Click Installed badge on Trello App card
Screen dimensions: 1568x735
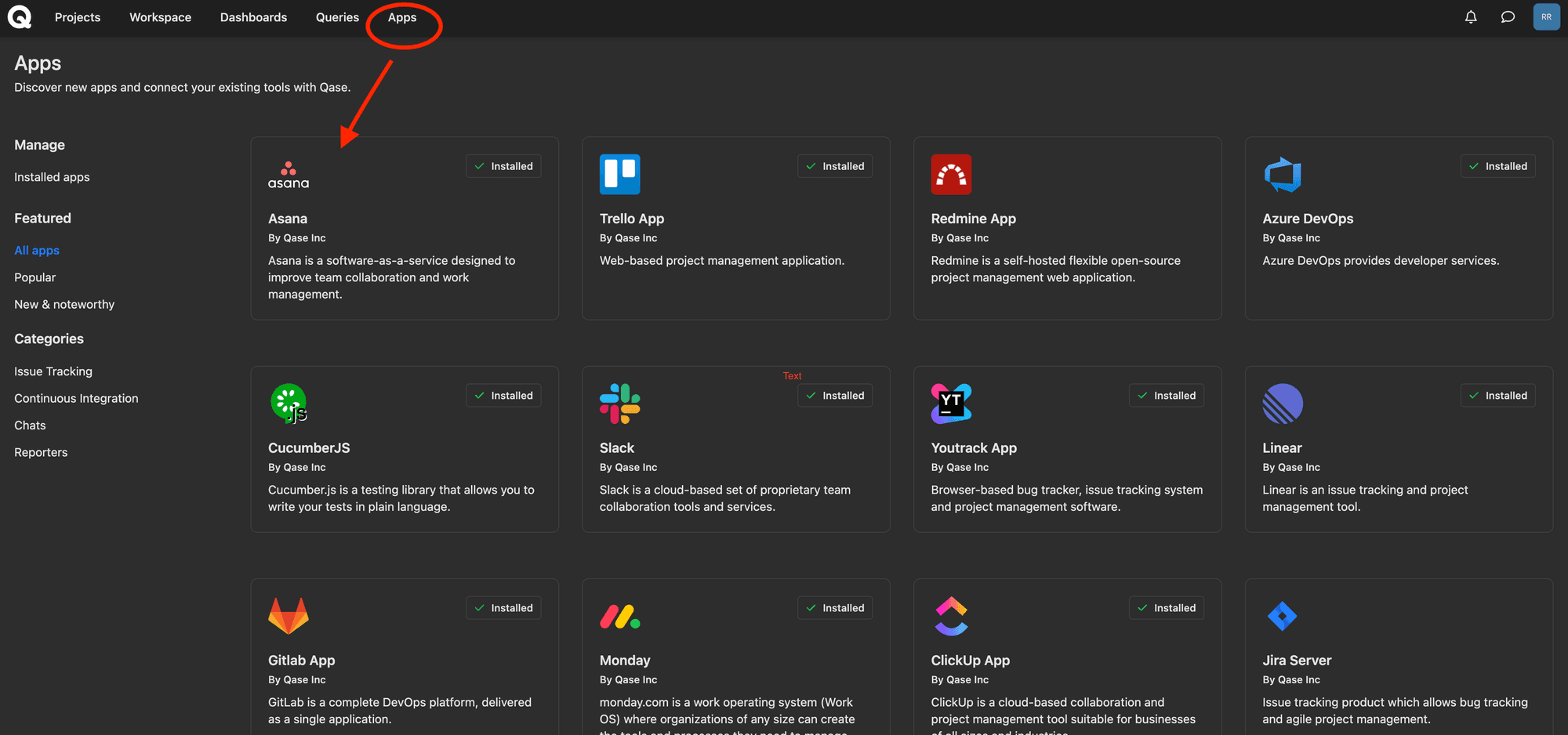pos(835,166)
